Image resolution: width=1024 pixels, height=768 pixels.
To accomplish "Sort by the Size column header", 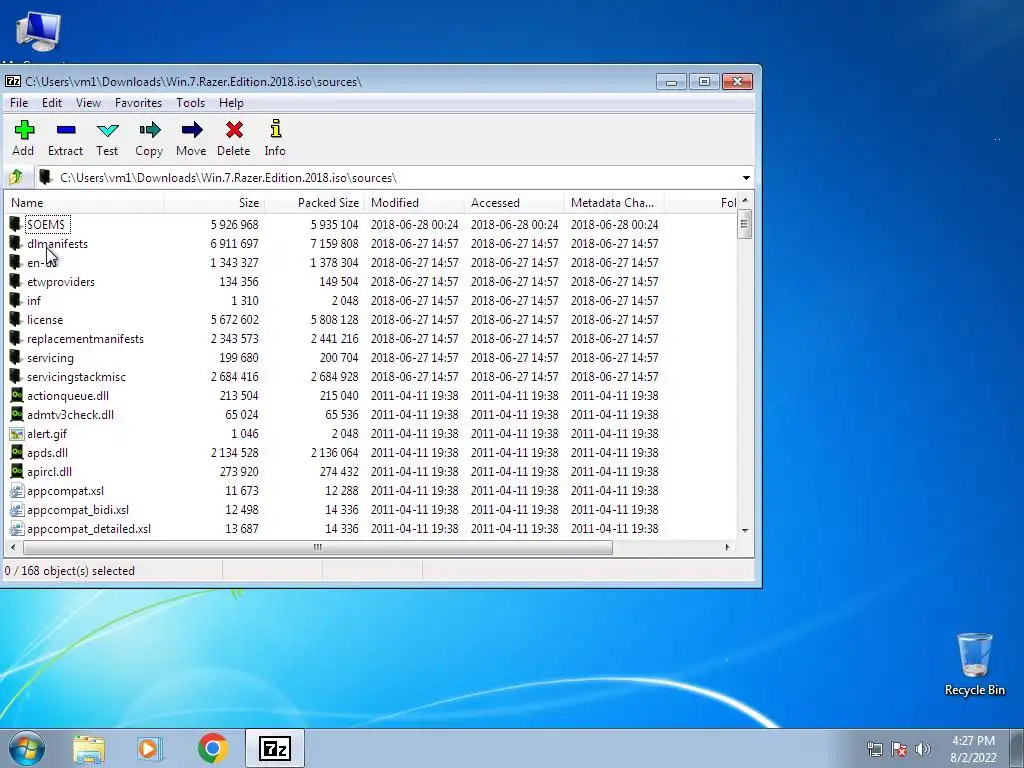I will coord(214,202).
